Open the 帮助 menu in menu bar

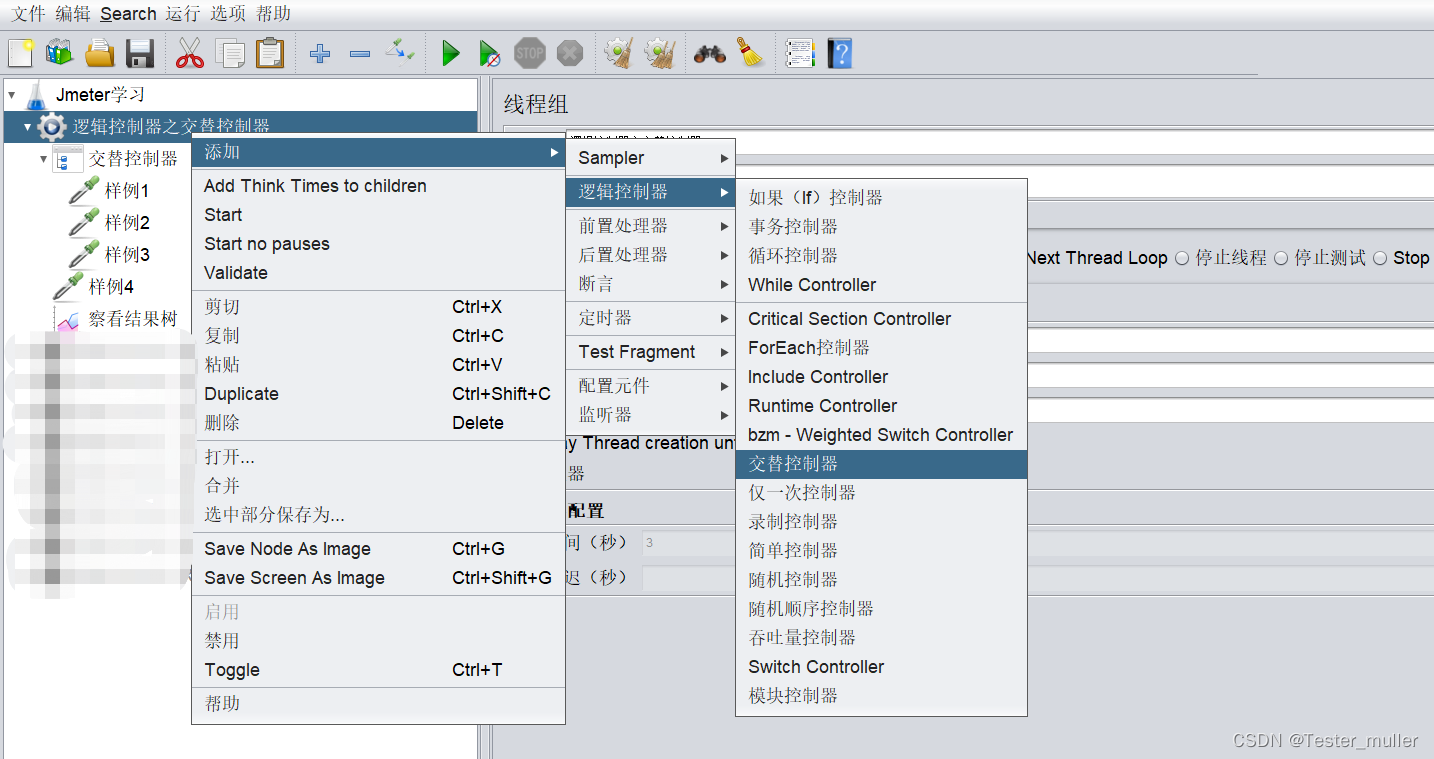point(273,14)
